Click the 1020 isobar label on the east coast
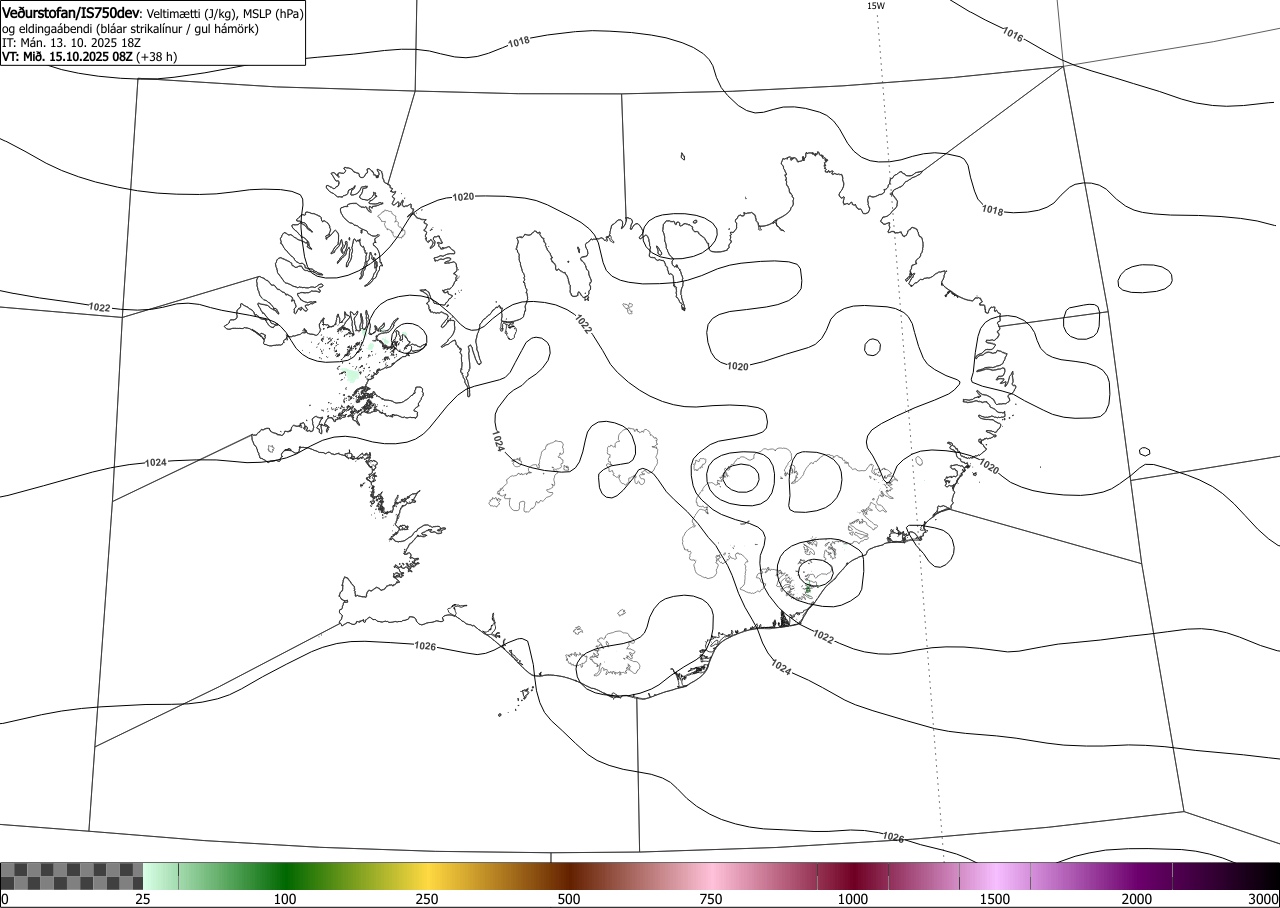The image size is (1280, 908). point(988,466)
